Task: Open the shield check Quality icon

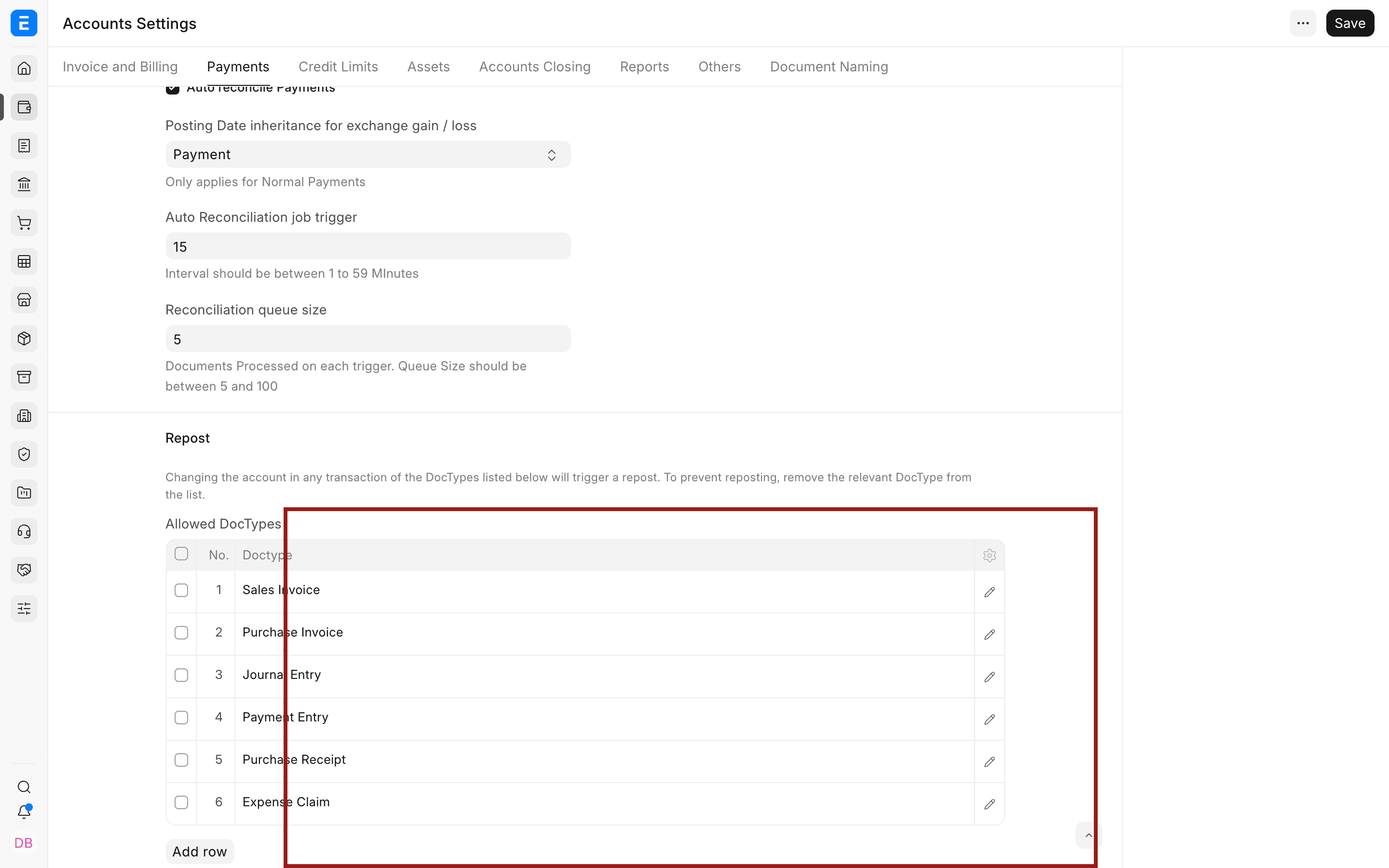Action: 24,454
